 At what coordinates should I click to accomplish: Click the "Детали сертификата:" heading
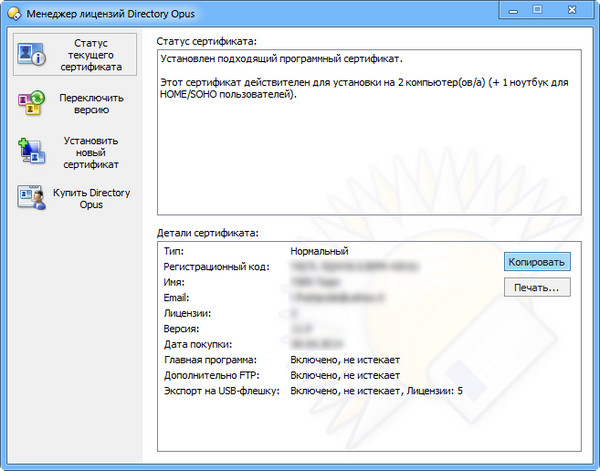tap(207, 233)
